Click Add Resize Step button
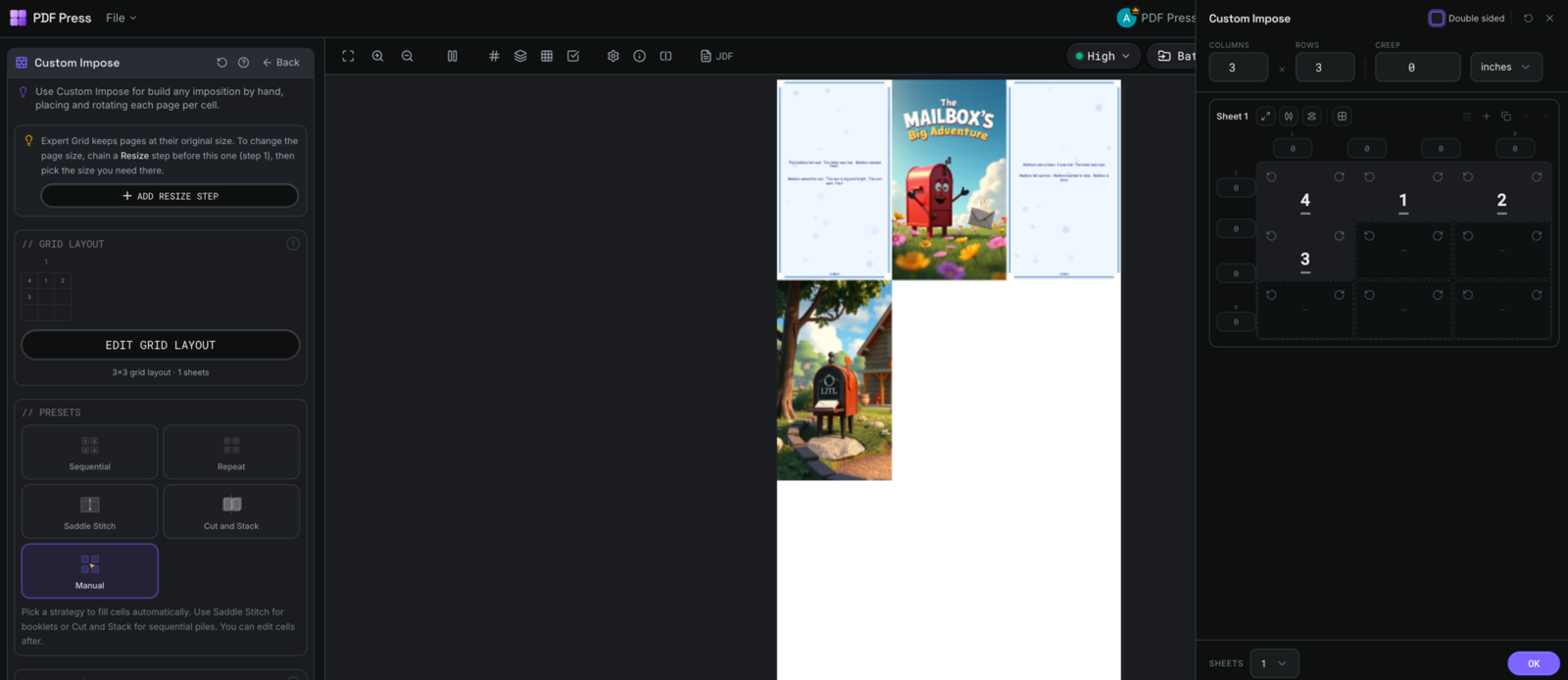The image size is (1568, 680). pyautogui.click(x=170, y=196)
